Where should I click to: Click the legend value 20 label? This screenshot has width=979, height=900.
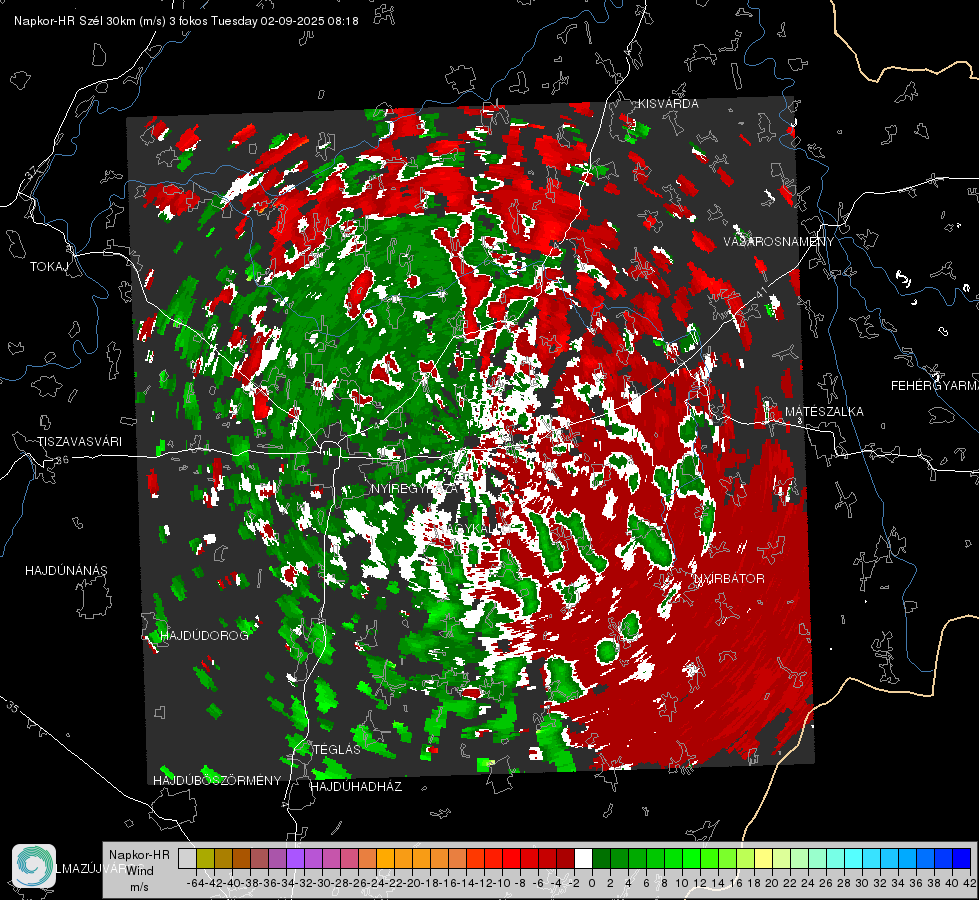click(772, 883)
